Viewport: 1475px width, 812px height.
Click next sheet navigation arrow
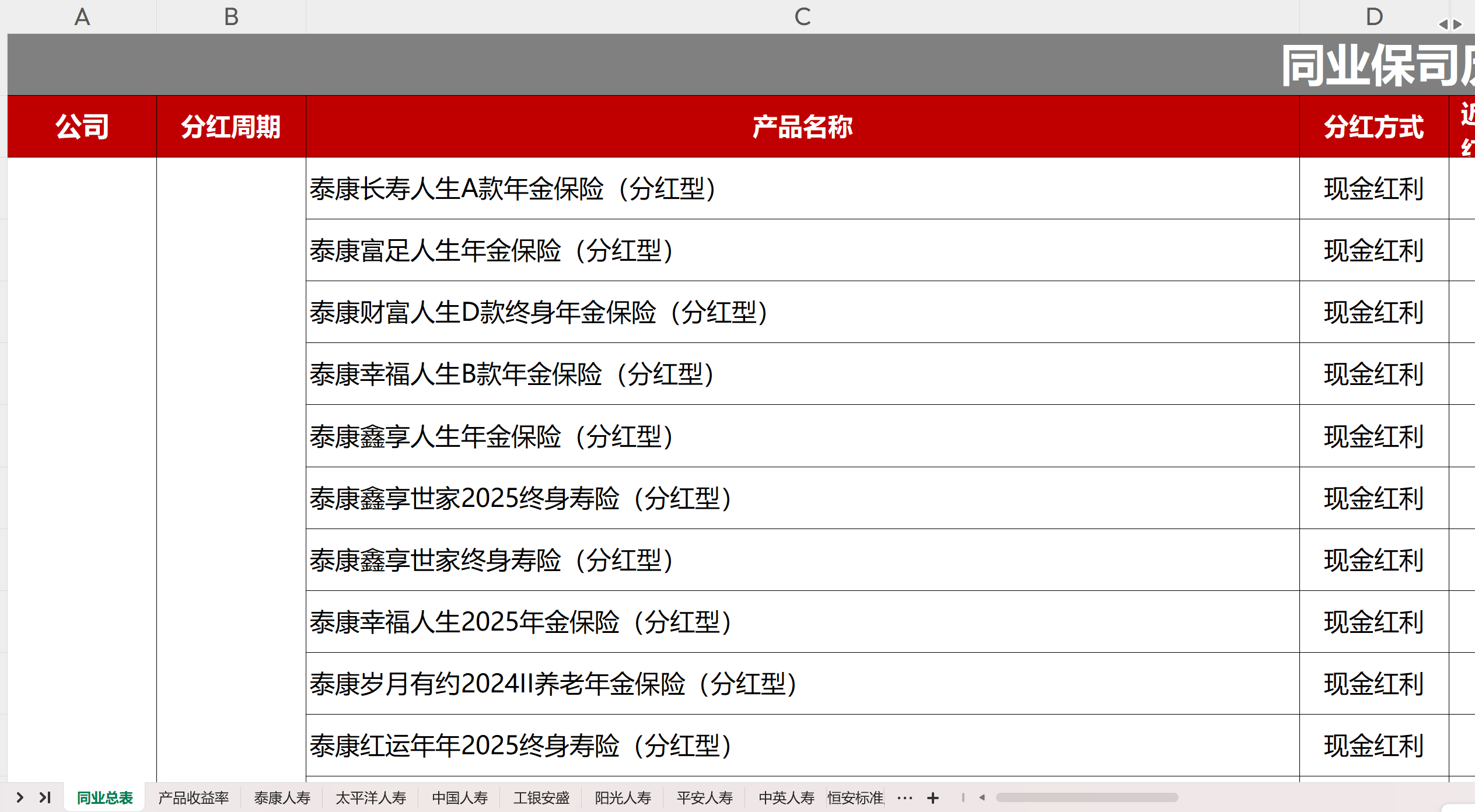[x=20, y=797]
